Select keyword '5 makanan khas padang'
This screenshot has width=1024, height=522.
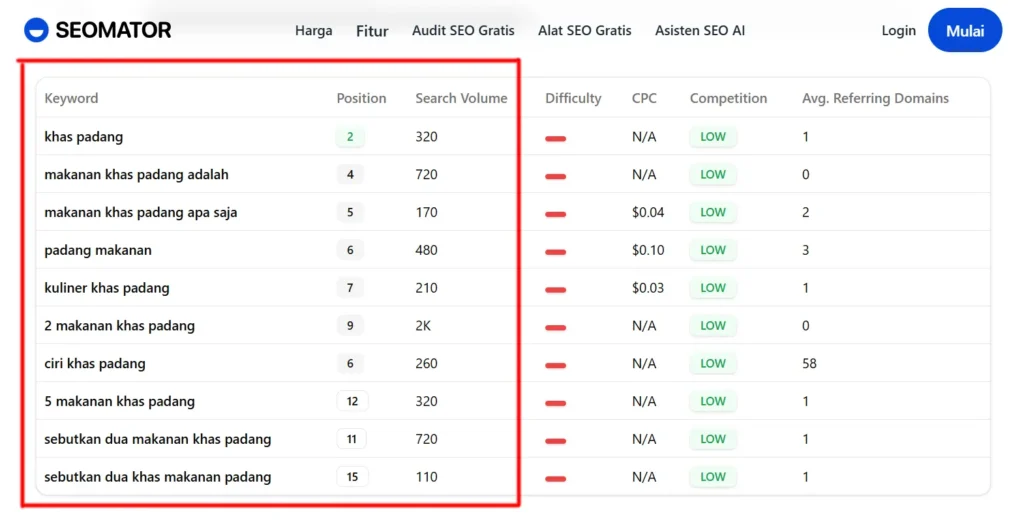[120, 402]
